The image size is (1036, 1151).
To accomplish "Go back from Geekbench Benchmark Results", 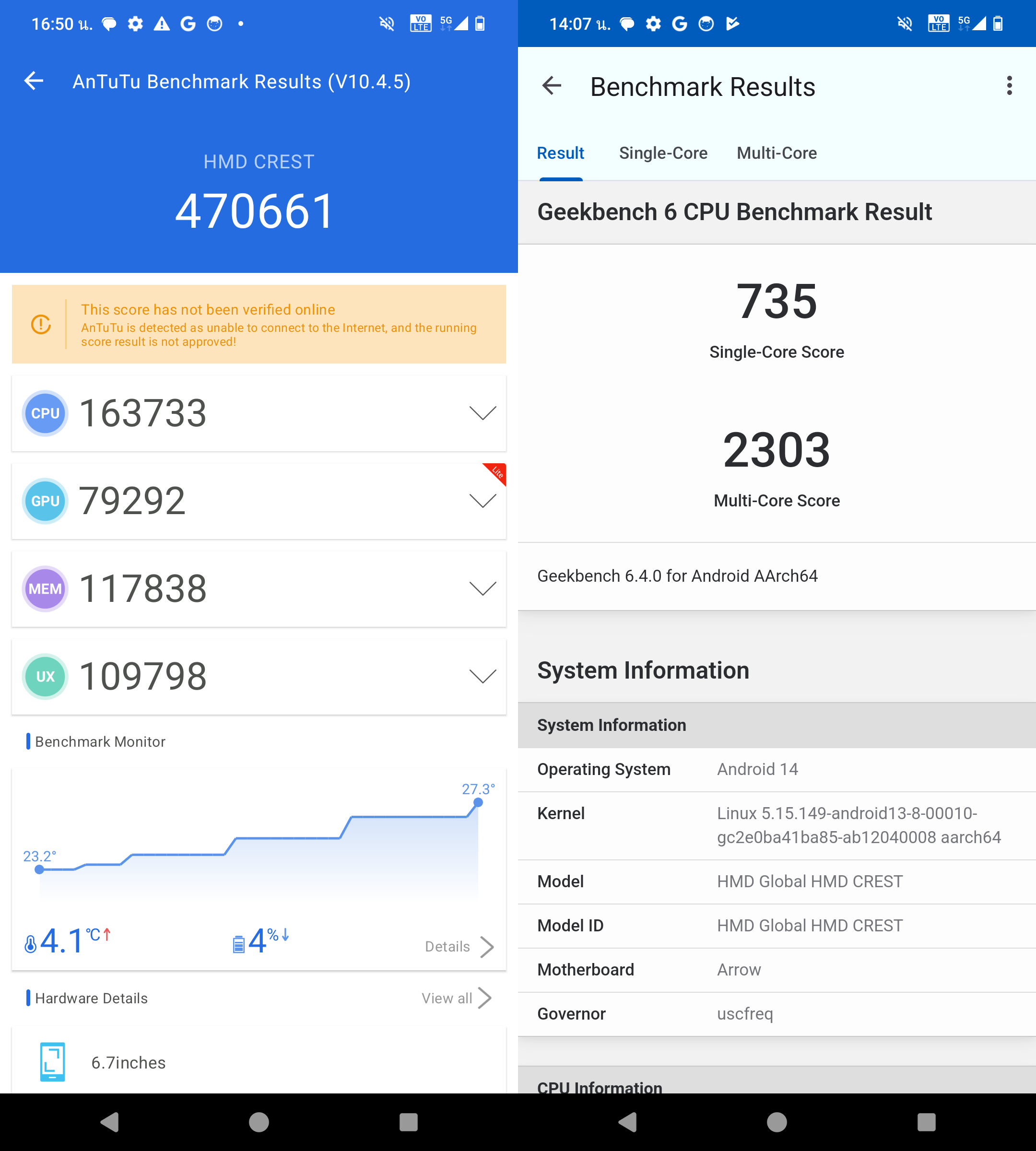I will coord(551,86).
